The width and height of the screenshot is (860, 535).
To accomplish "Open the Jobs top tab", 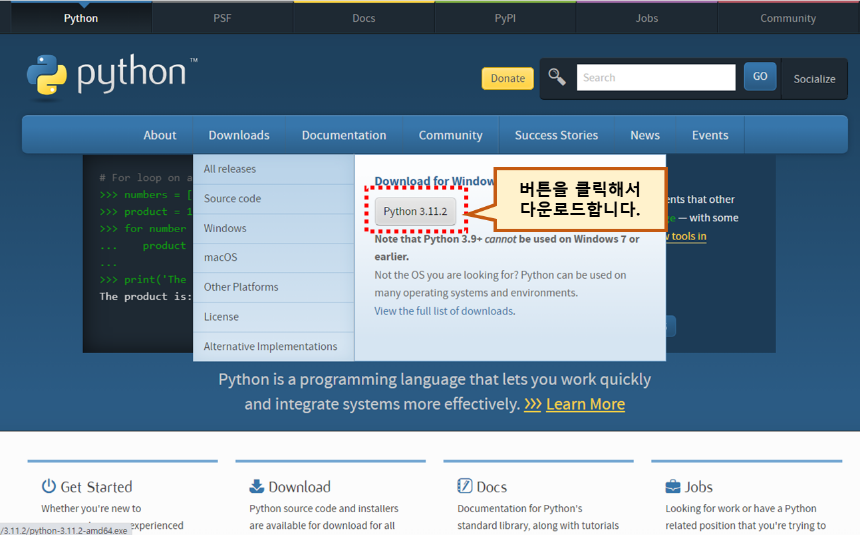I will click(x=647, y=18).
